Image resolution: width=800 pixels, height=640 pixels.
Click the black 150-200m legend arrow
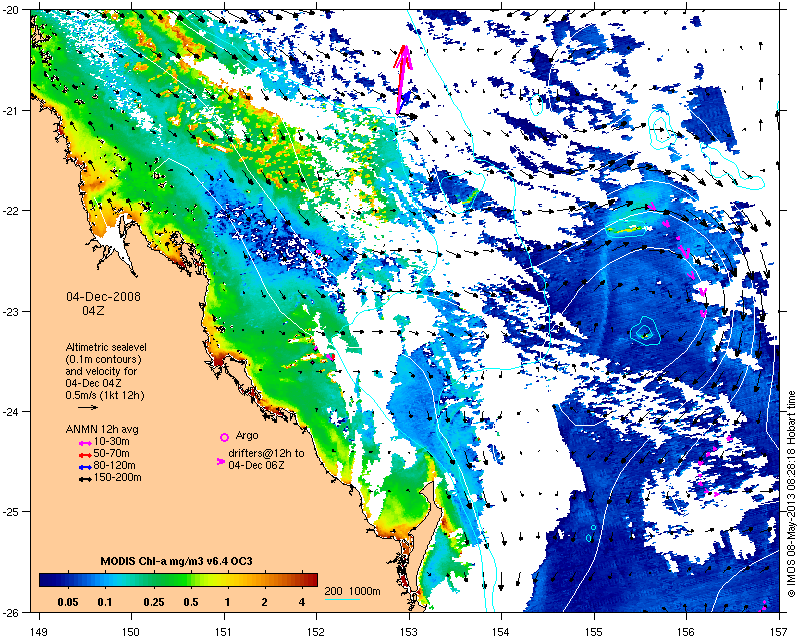coord(85,479)
